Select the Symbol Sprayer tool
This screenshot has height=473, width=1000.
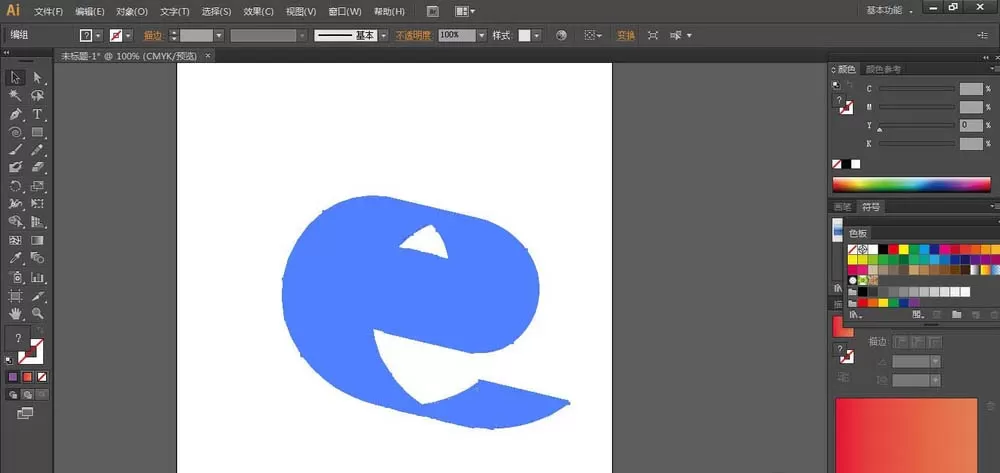(15, 277)
